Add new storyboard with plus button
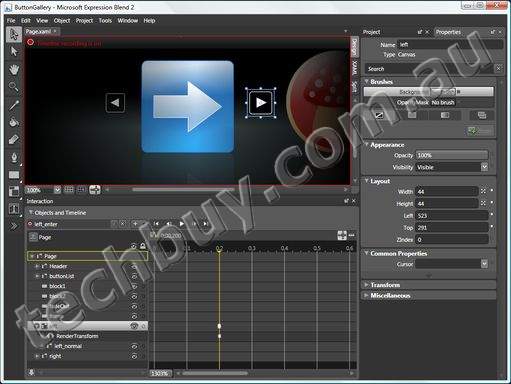511x384 pixels. [x=135, y=224]
